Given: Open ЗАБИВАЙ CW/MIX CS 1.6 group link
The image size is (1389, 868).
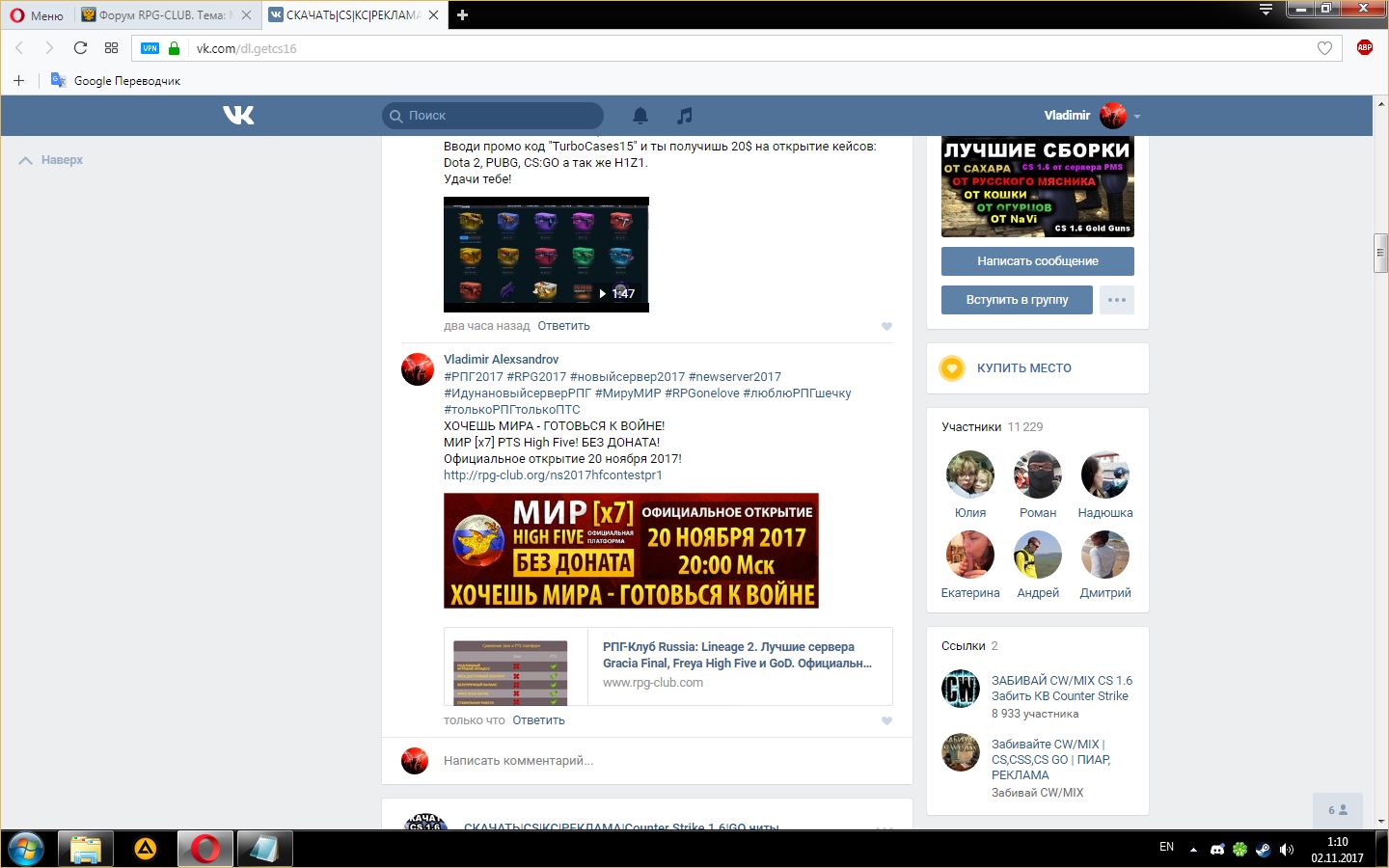Looking at the screenshot, I should click(x=1061, y=688).
